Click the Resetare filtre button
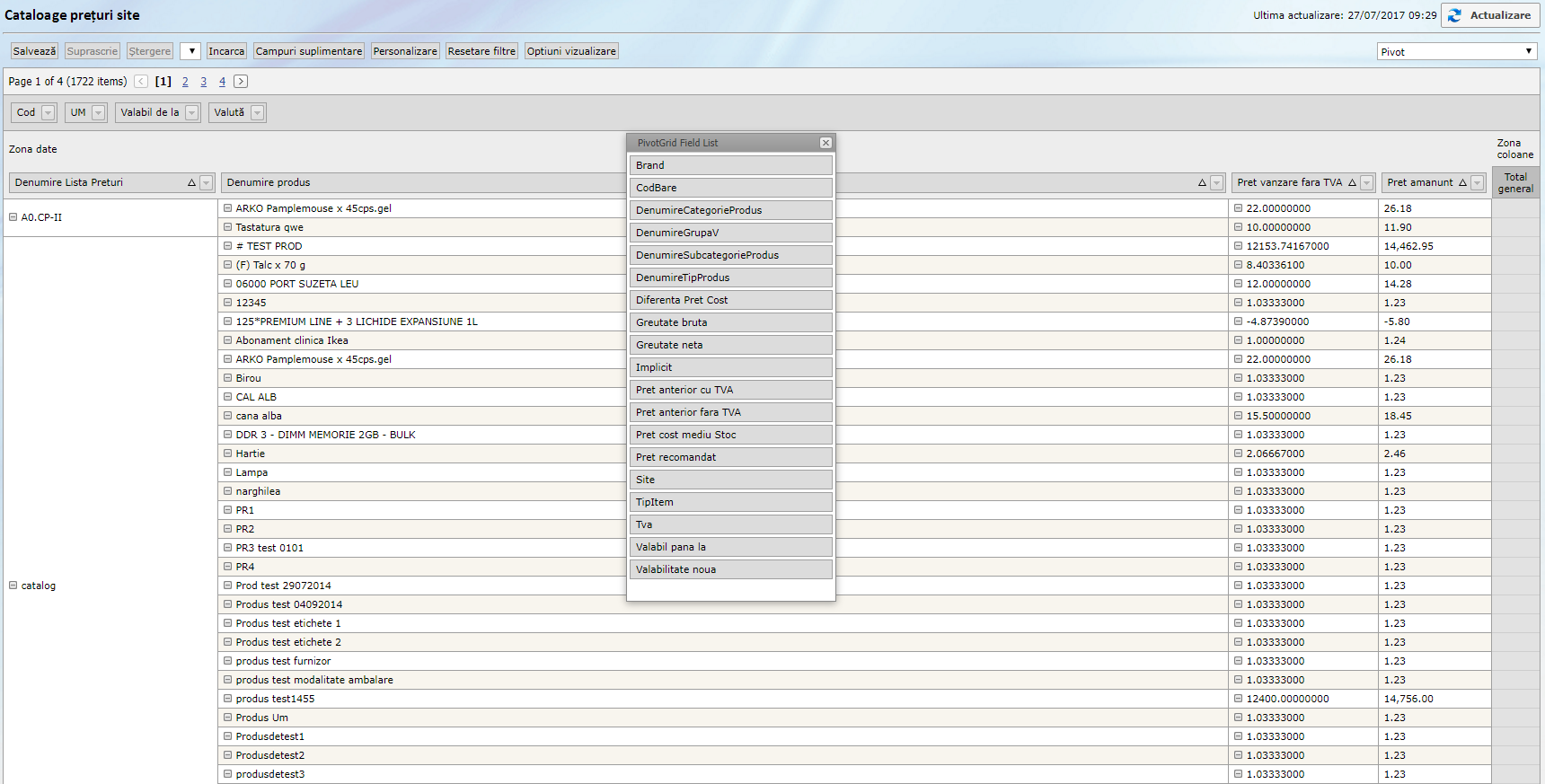The height and width of the screenshot is (784, 1545). (481, 51)
